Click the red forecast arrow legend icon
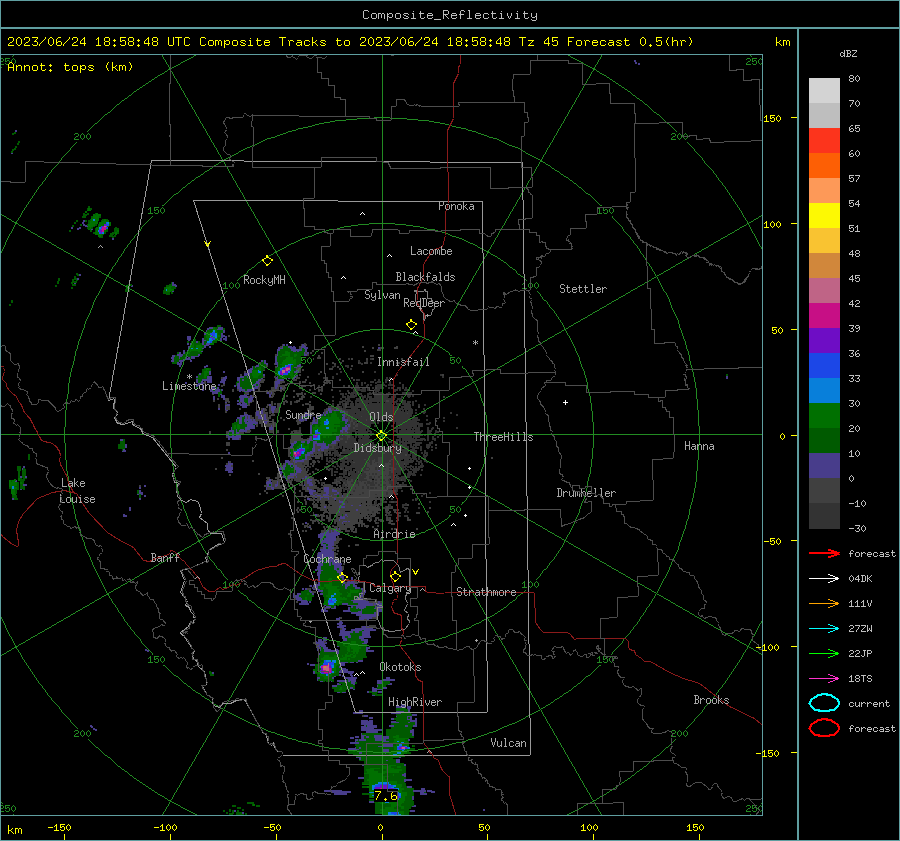900x841 pixels. point(824,553)
